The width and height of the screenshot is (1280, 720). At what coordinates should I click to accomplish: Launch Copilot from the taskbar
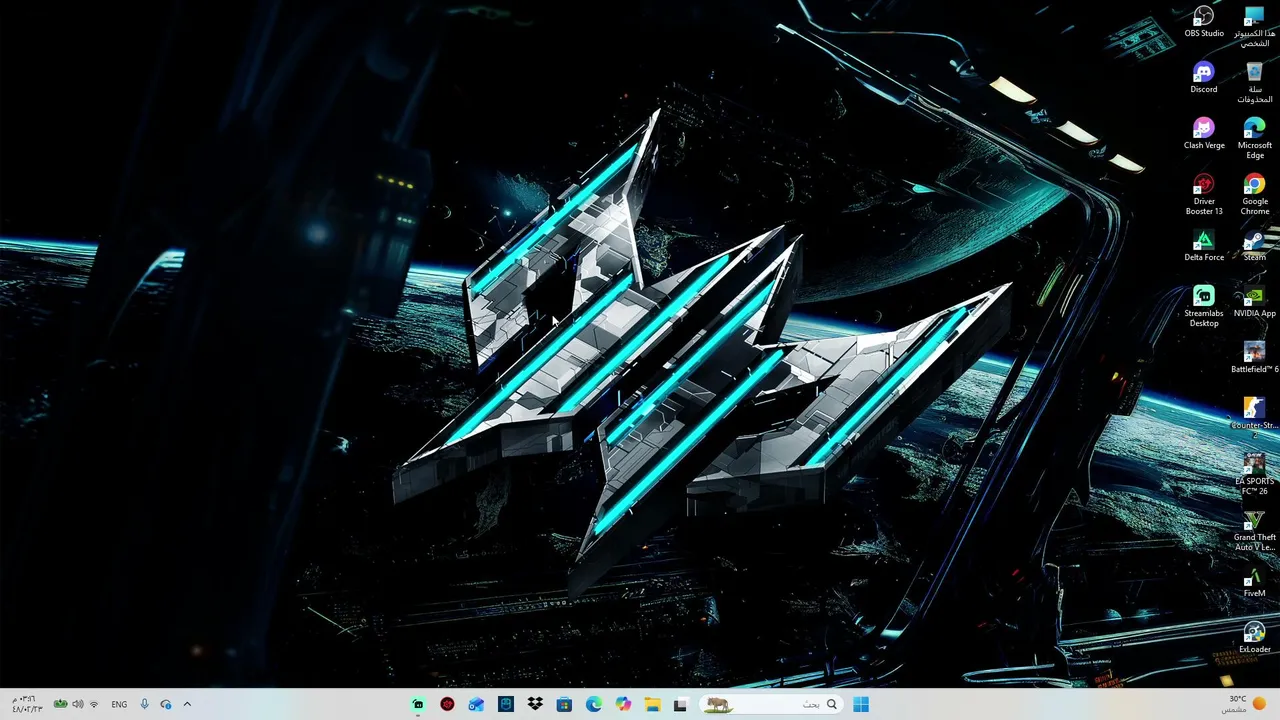(x=623, y=704)
